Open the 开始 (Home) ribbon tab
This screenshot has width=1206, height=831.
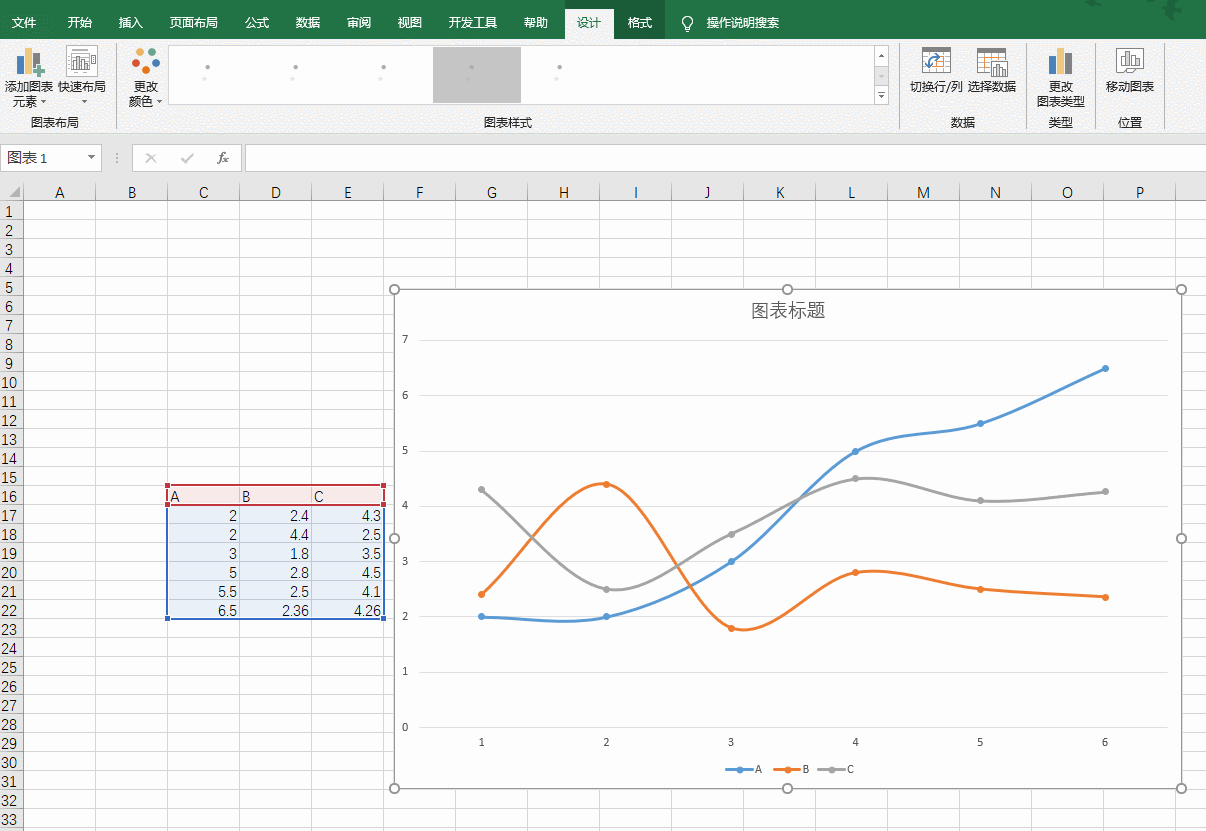(80, 21)
